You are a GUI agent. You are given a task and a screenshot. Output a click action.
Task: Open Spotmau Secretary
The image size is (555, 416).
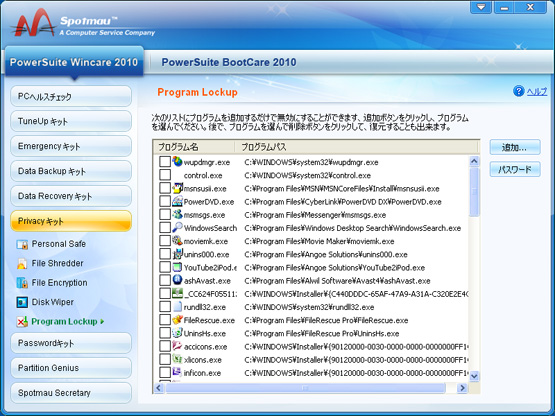71,393
